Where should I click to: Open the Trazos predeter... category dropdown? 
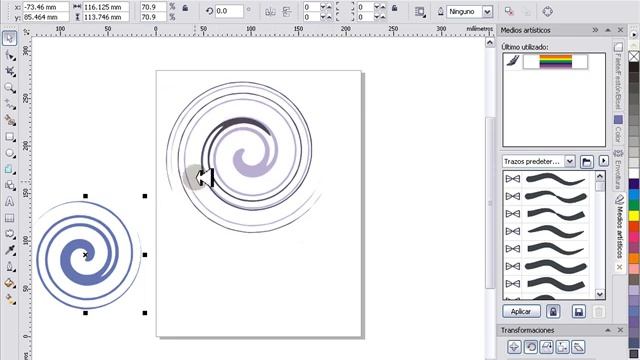click(x=570, y=162)
